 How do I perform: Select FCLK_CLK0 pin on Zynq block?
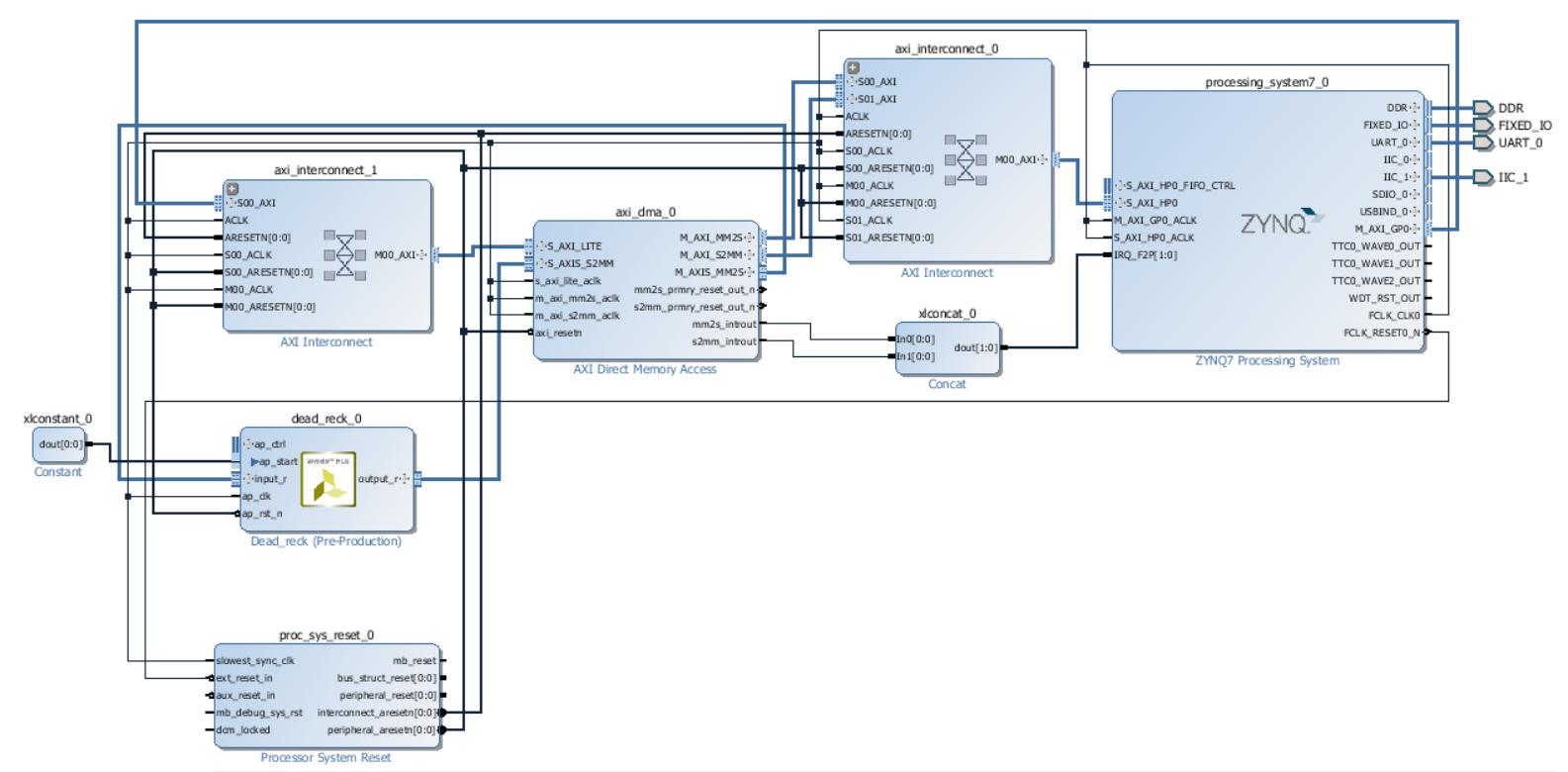click(1394, 316)
